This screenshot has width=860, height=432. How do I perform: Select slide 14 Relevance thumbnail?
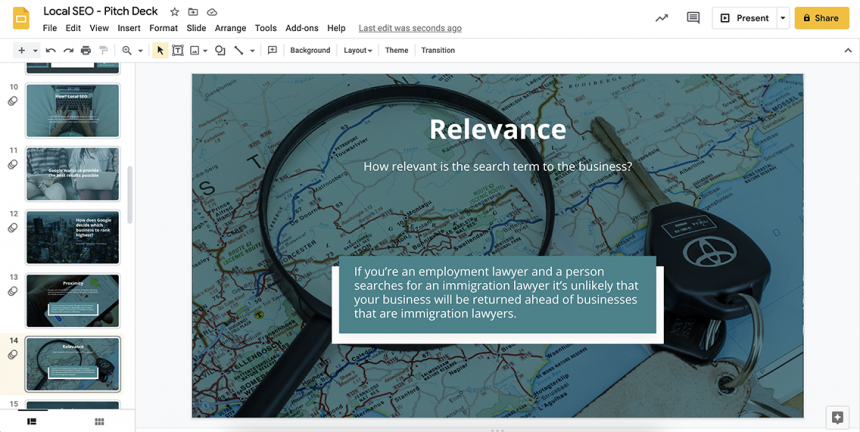pyautogui.click(x=72, y=365)
